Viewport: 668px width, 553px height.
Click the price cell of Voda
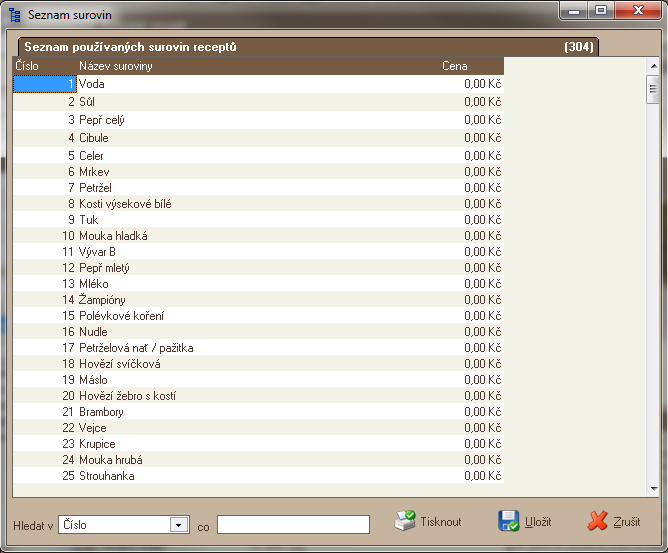[472, 84]
